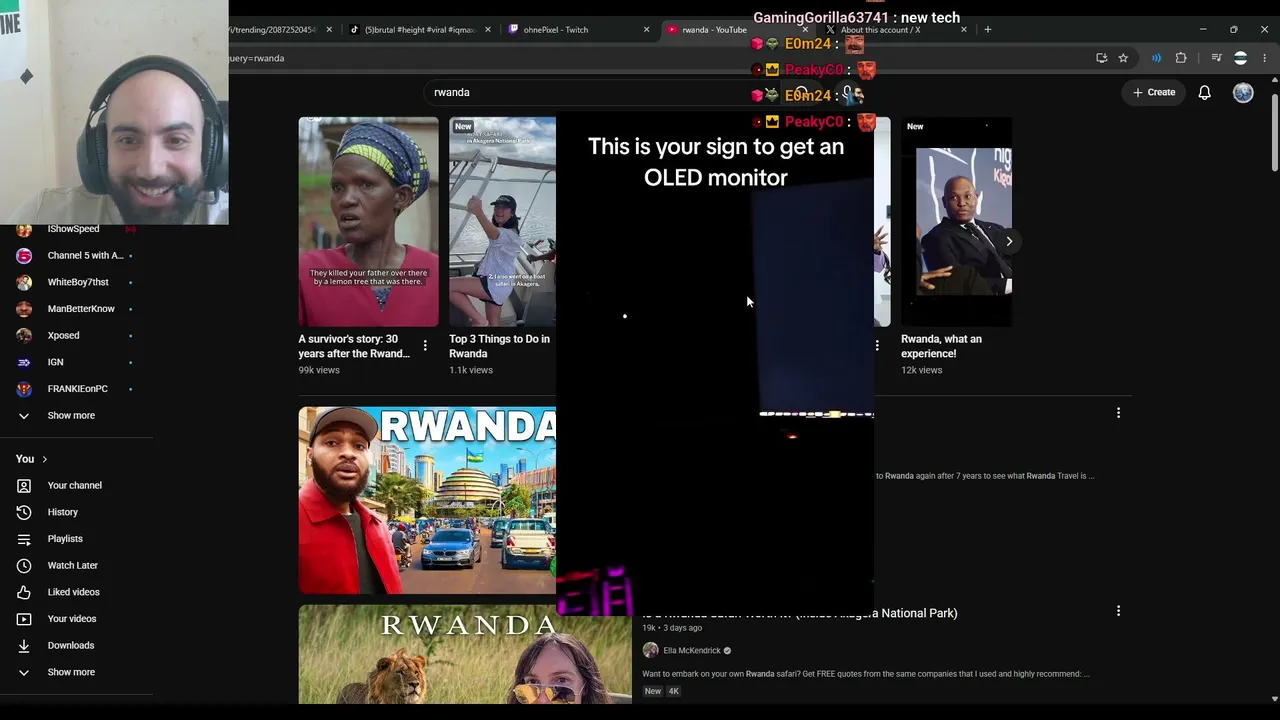Play Top 3 Things to Do in Rwanda short

tap(502, 222)
